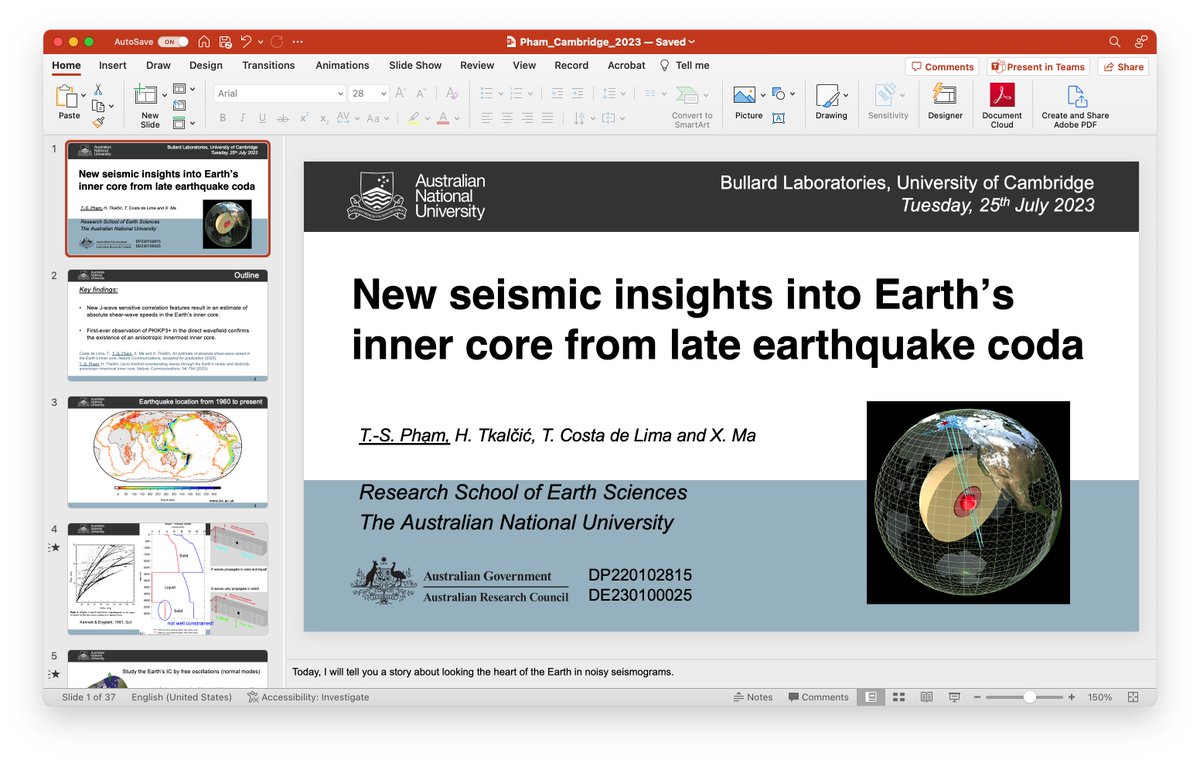1200x763 pixels.
Task: Fit slide to current window
Action: point(1133,697)
